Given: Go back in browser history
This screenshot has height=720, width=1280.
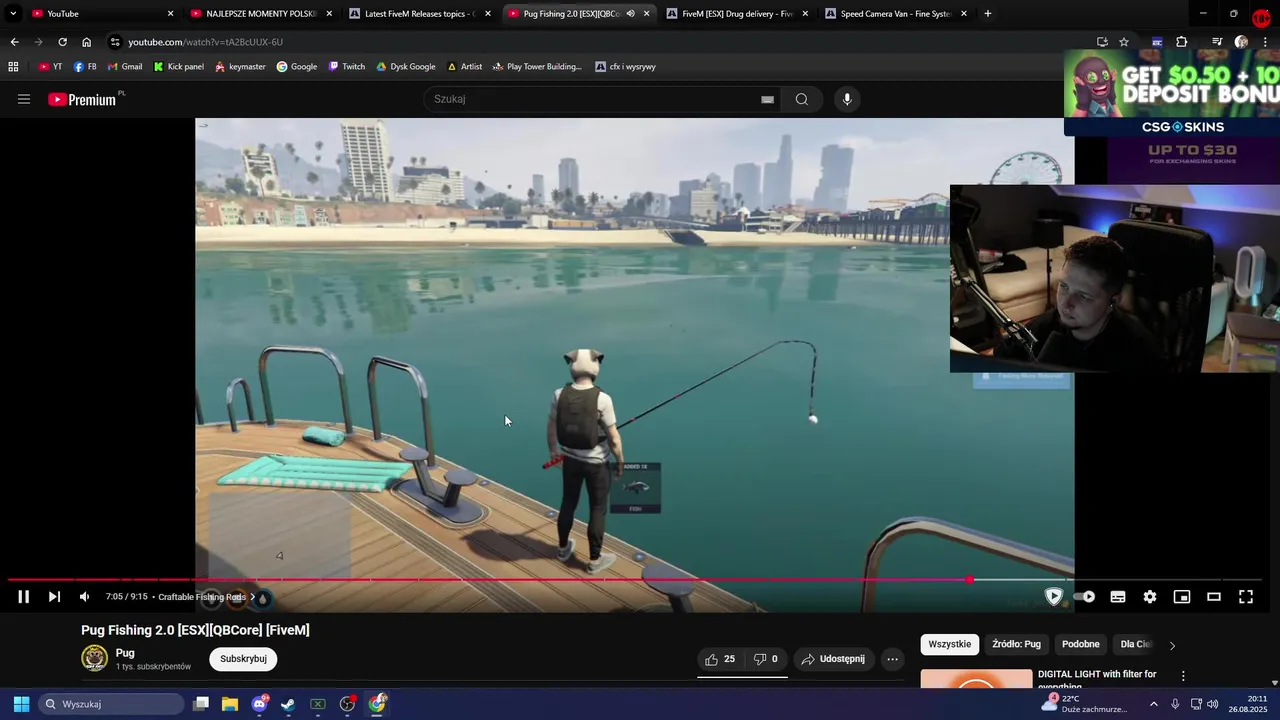Looking at the screenshot, I should [x=14, y=42].
